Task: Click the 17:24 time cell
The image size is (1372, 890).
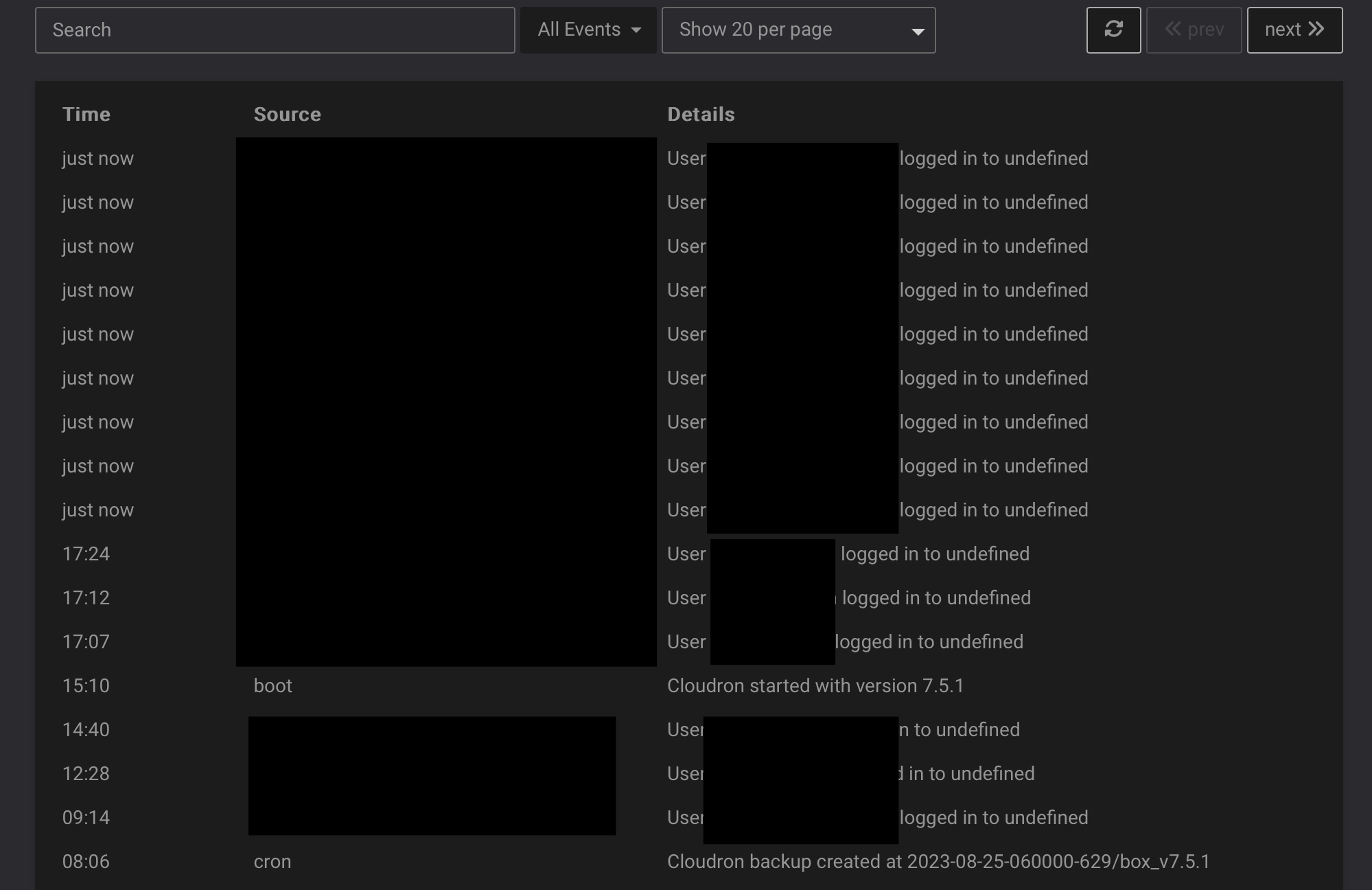Action: coord(86,554)
